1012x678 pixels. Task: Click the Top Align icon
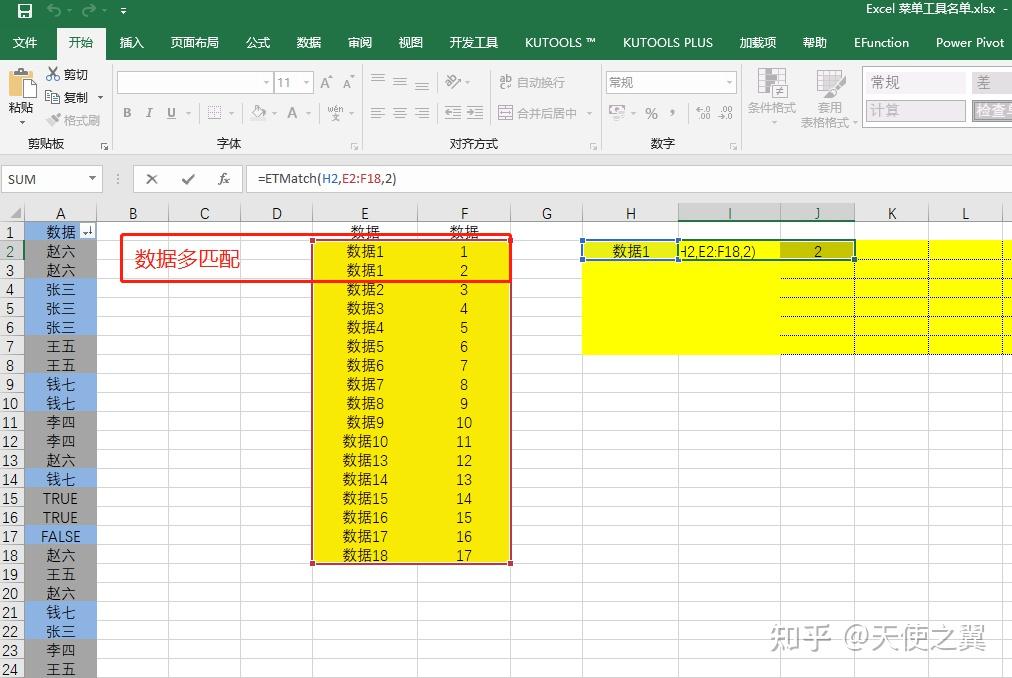(x=378, y=81)
